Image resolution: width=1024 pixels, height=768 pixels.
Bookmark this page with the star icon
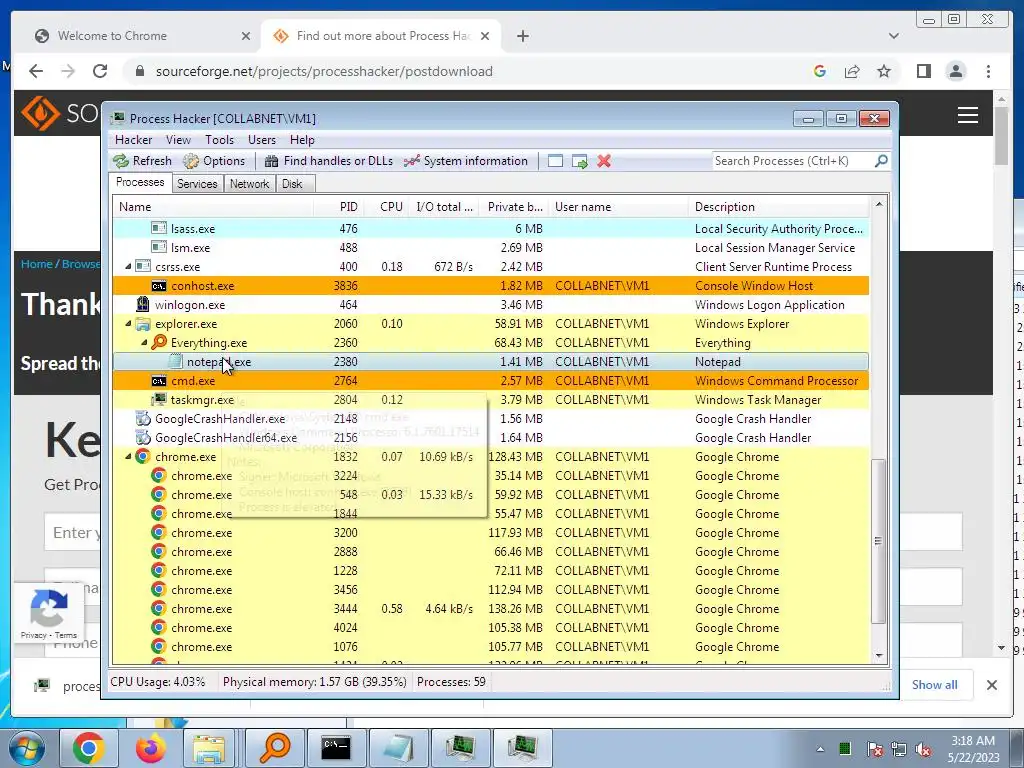pos(884,71)
